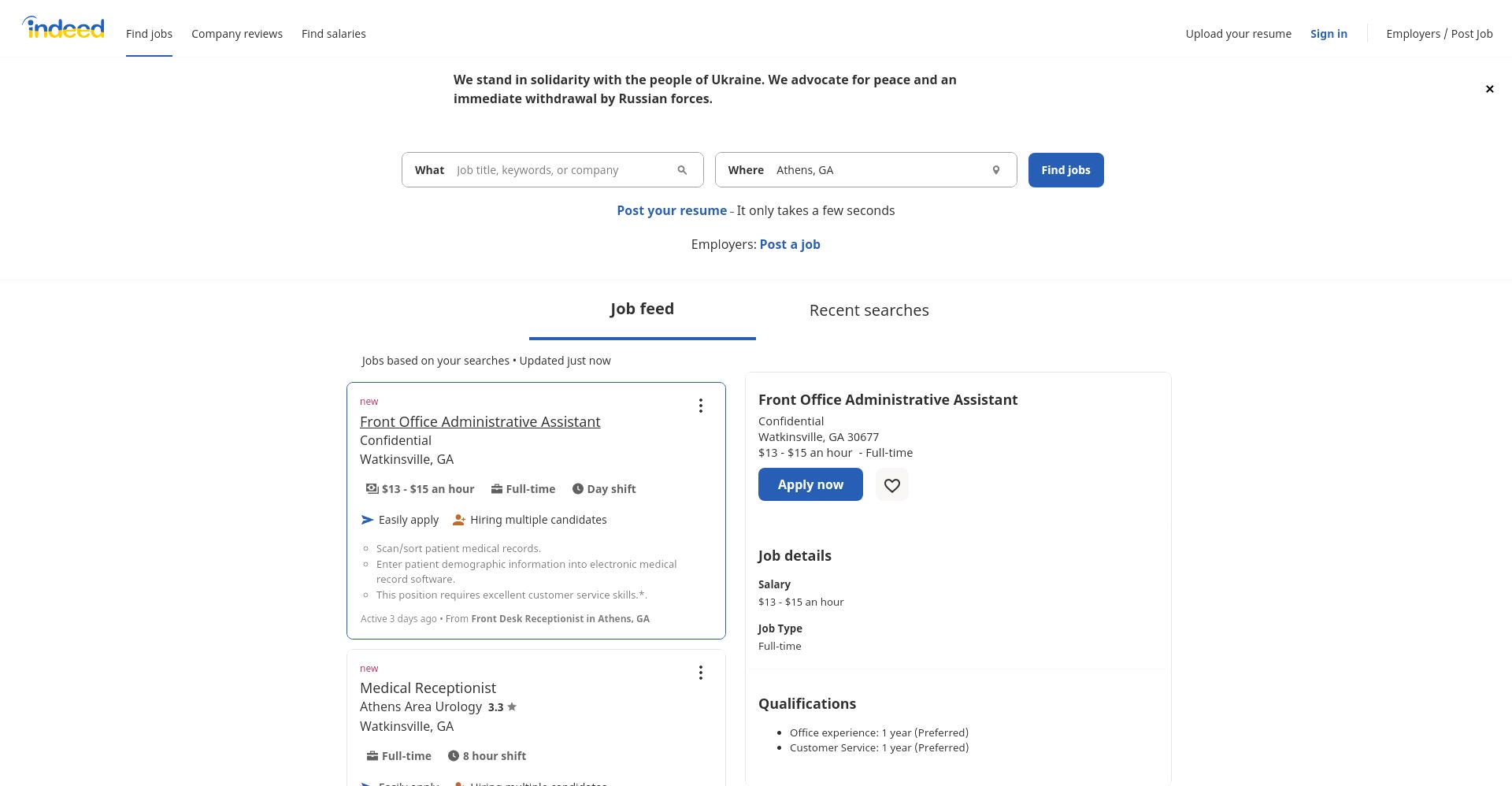Click the salary money icon on first card

coord(372,489)
